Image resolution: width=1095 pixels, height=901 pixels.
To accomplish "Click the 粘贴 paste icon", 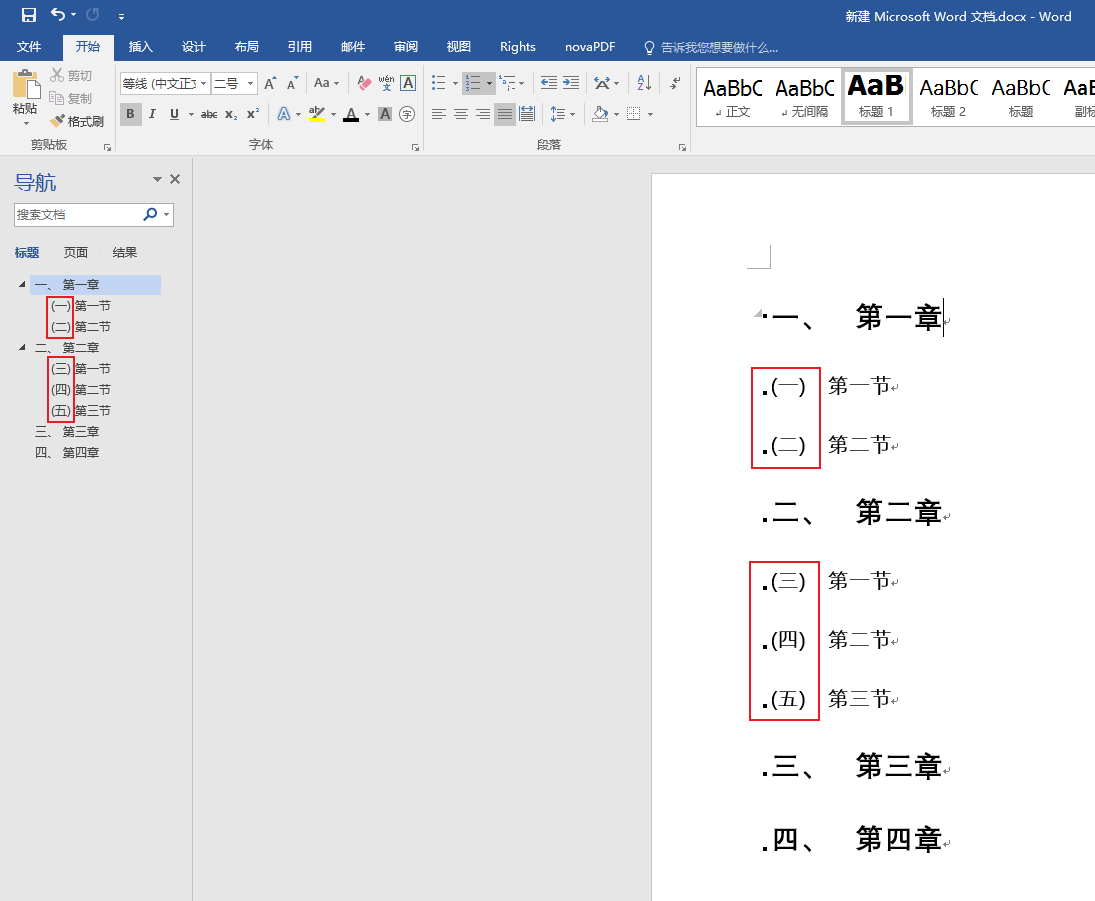I will 26,85.
